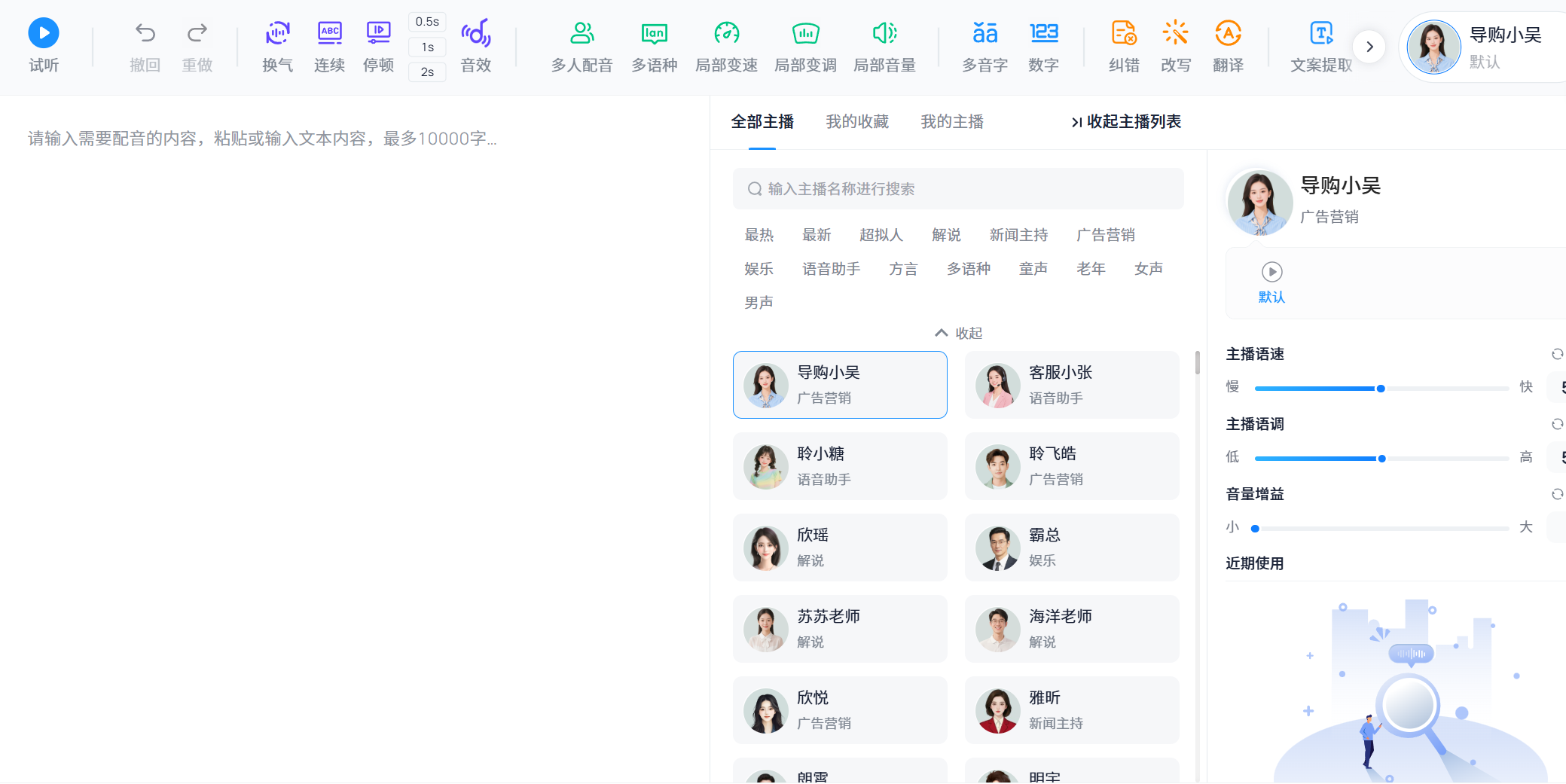Open the 翻译 translation tool
The image size is (1566, 784).
(x=1228, y=45)
